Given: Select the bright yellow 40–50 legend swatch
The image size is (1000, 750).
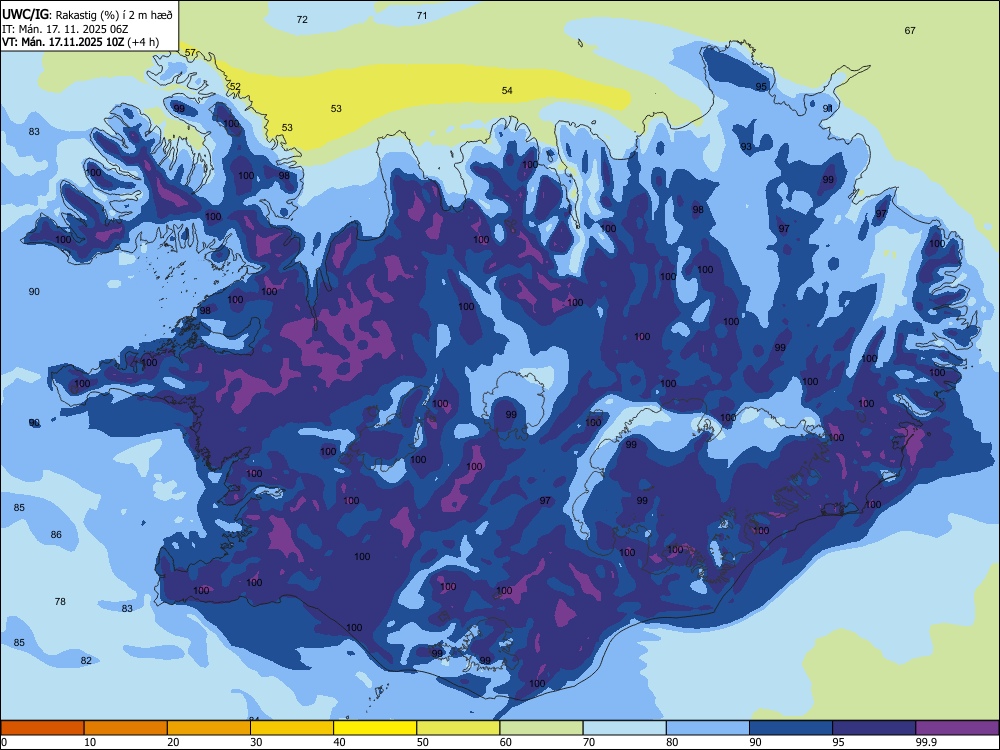Looking at the screenshot, I should coord(375,728).
